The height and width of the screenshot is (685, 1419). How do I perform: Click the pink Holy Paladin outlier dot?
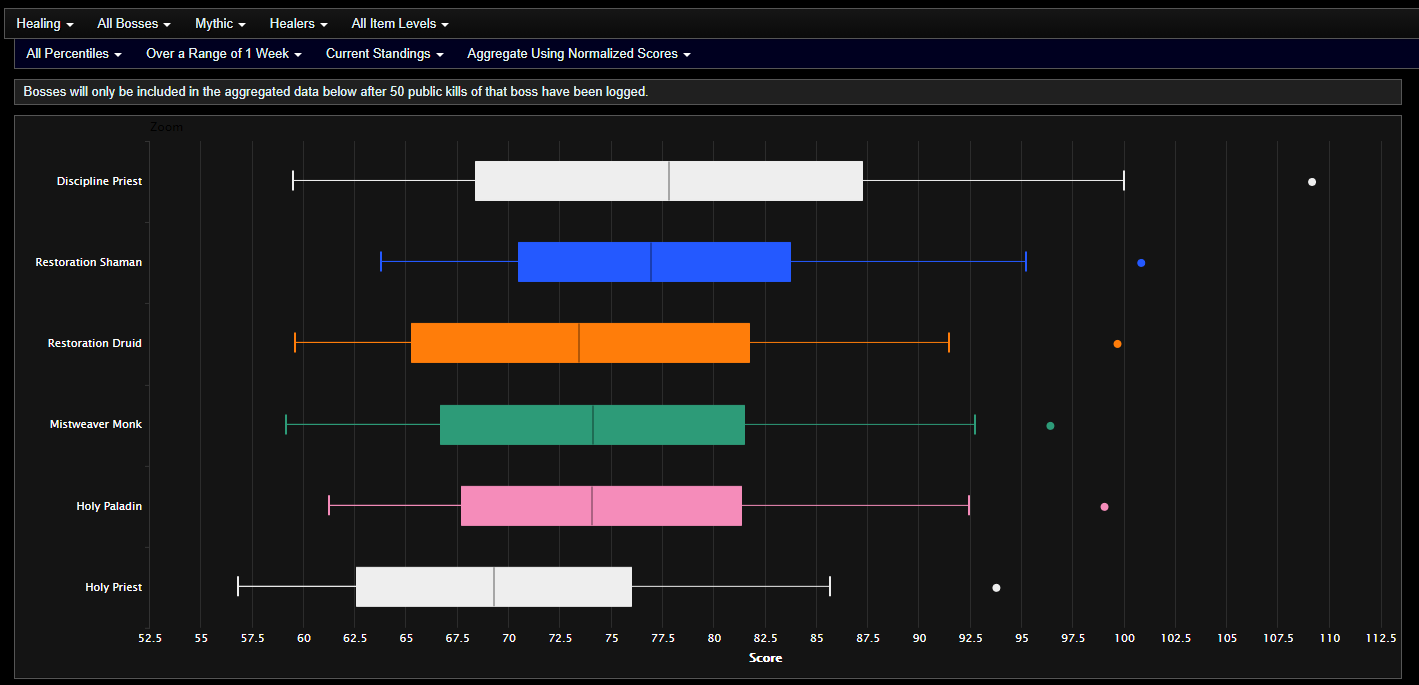pos(1103,506)
